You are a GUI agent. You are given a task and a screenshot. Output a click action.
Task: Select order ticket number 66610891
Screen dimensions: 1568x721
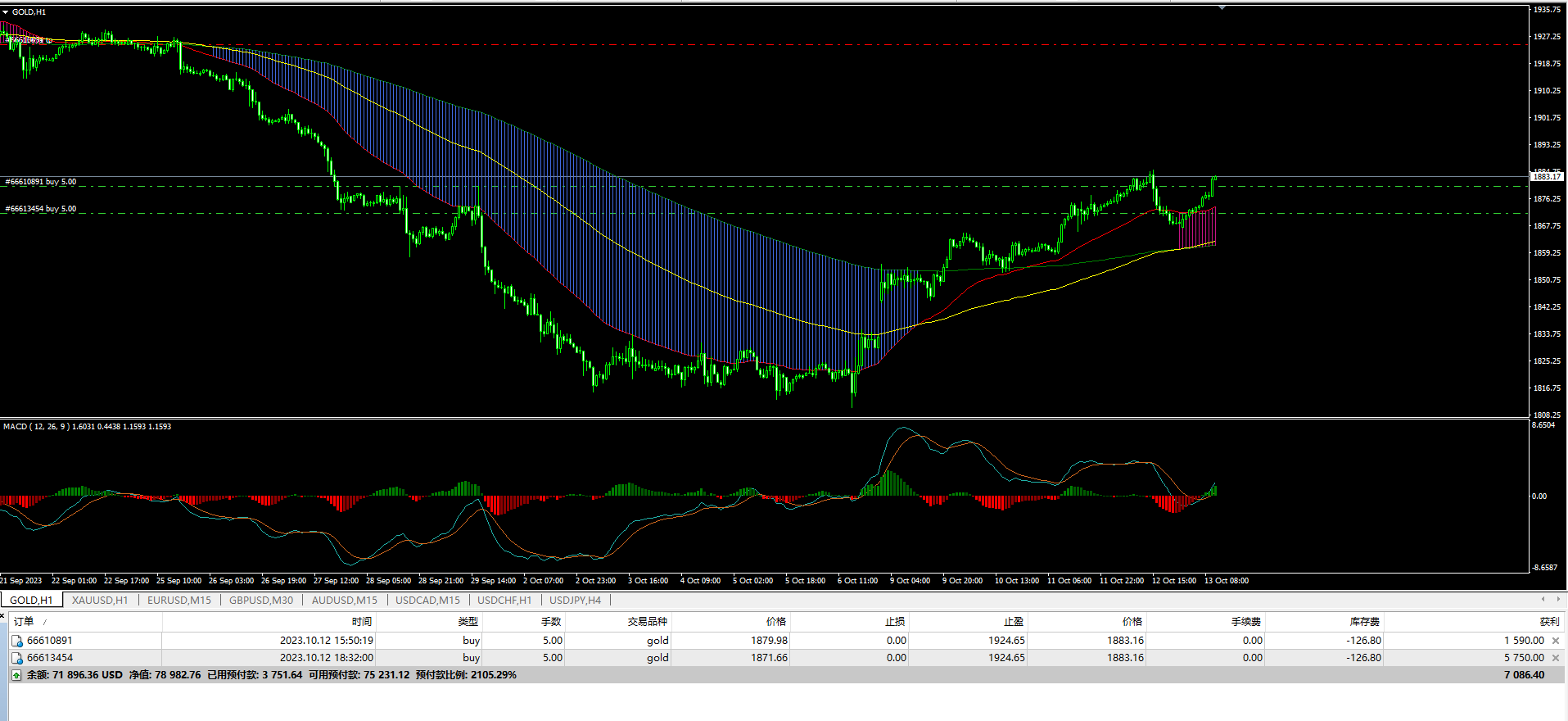coord(50,641)
